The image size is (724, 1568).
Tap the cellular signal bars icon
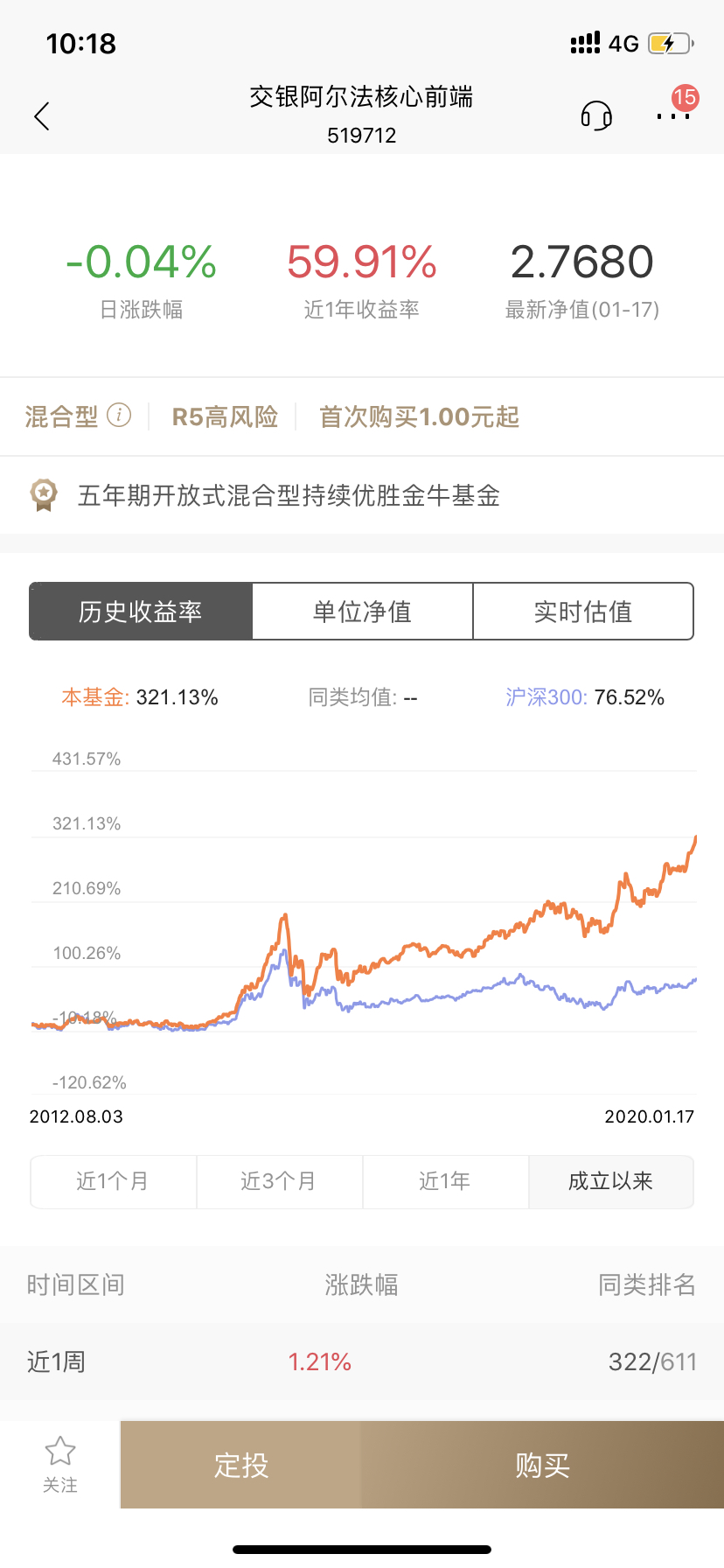click(x=585, y=43)
